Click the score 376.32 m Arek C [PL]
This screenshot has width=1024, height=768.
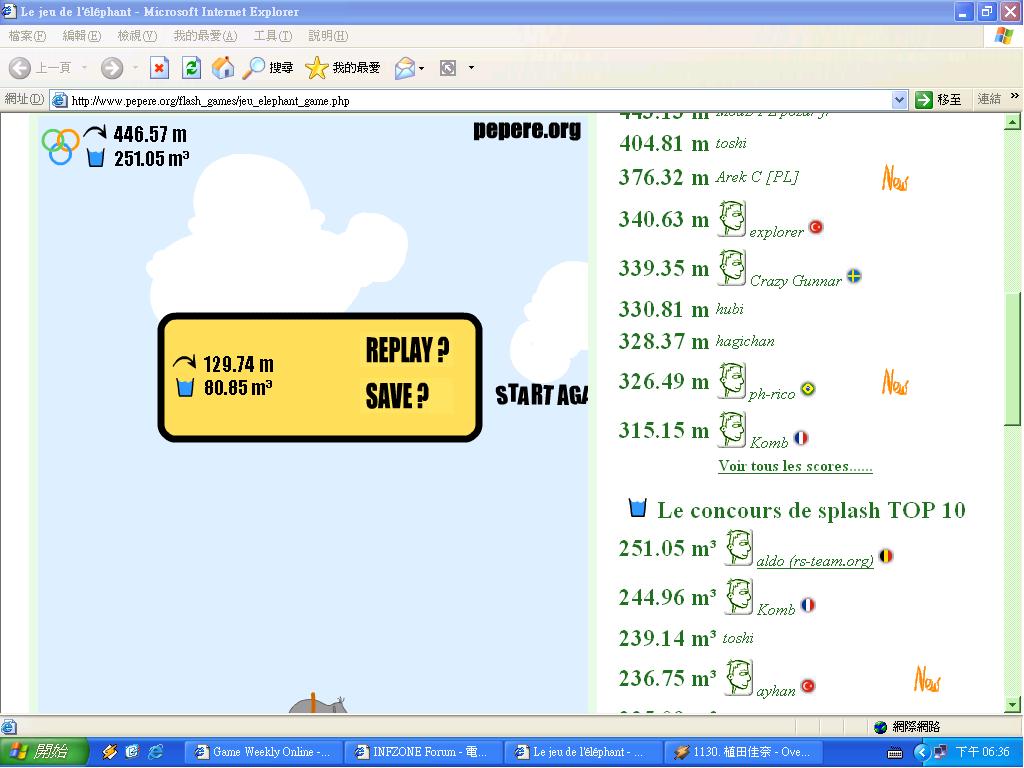pyautogui.click(x=709, y=176)
